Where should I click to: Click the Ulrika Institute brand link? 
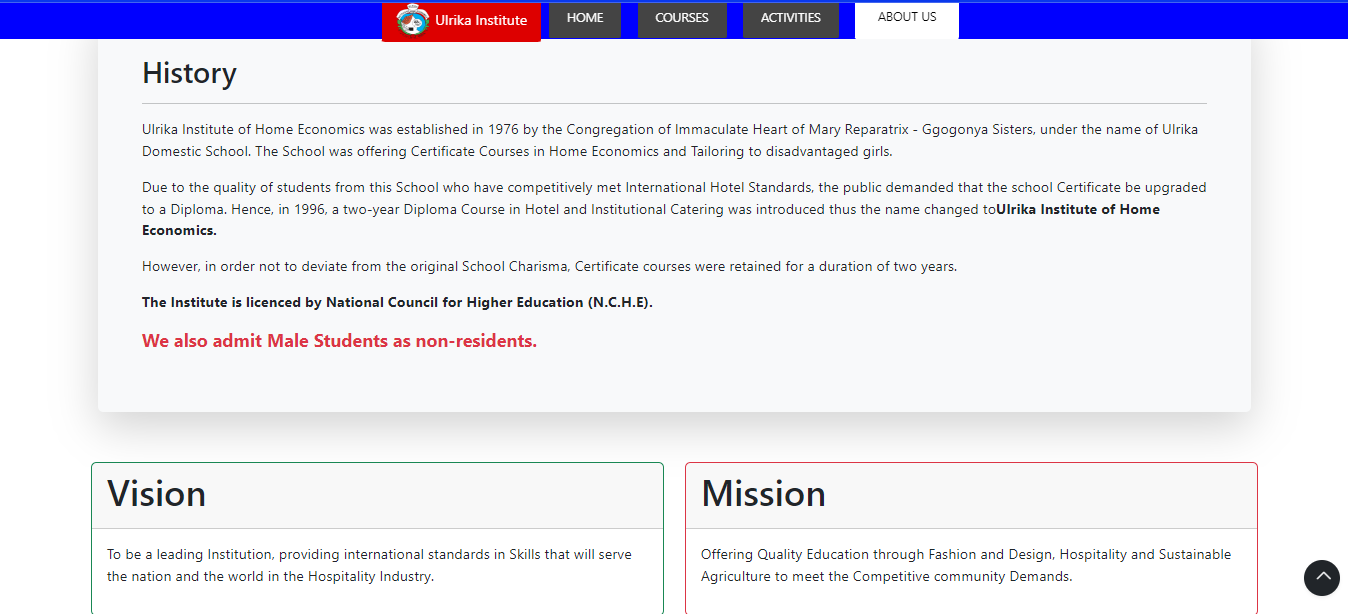(x=461, y=21)
